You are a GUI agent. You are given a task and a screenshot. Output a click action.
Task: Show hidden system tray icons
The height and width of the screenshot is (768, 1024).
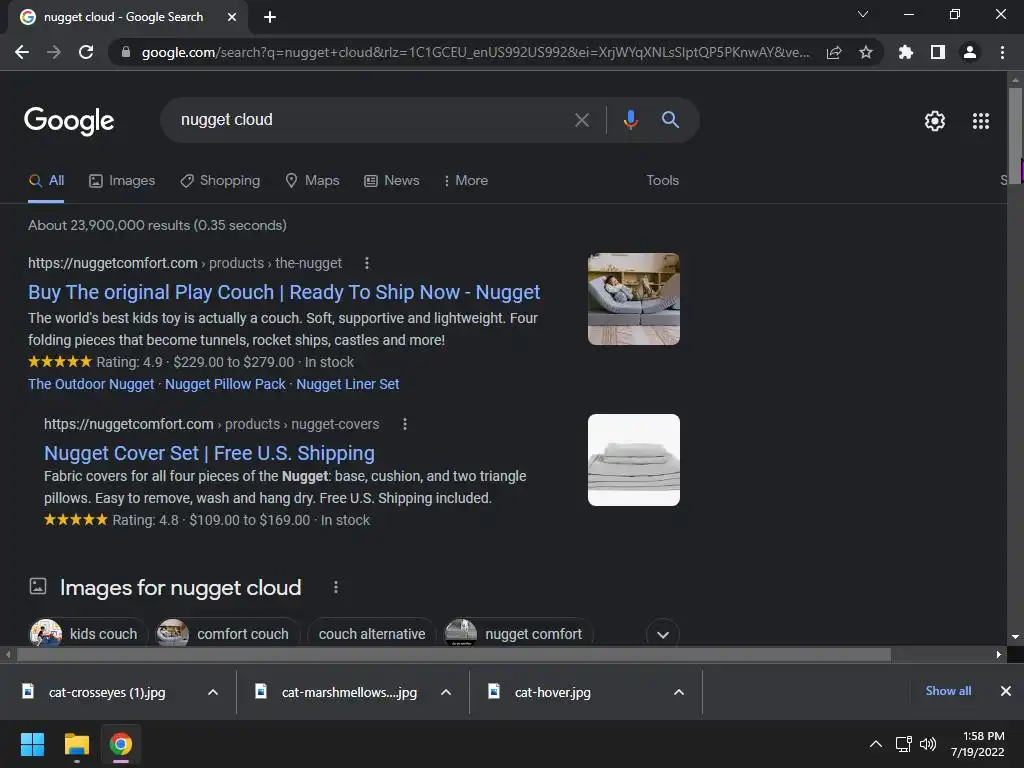click(x=876, y=744)
